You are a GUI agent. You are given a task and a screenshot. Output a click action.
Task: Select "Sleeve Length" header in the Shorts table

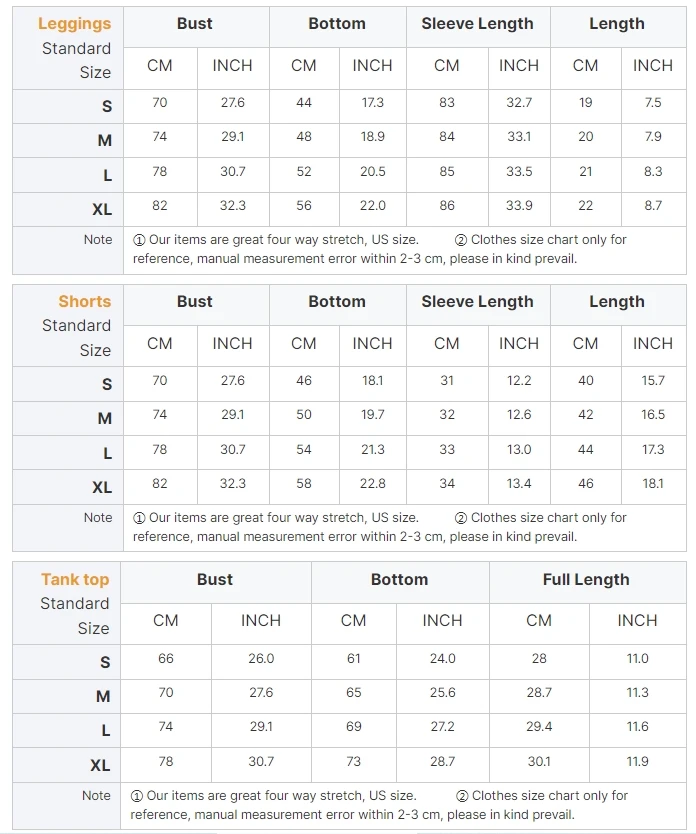click(x=478, y=302)
